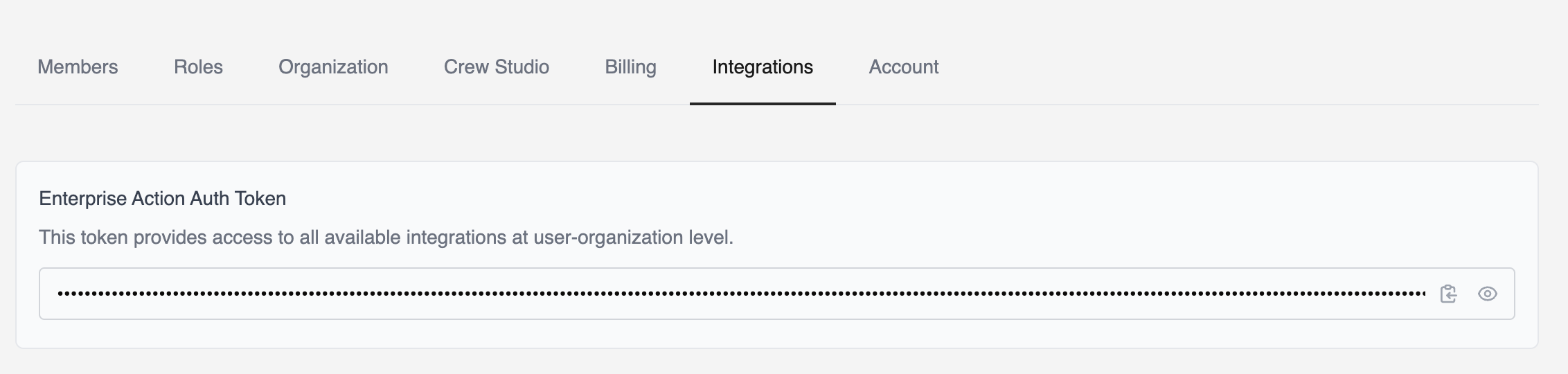The image size is (1568, 374).
Task: Go to the Organization tab
Action: 333,67
